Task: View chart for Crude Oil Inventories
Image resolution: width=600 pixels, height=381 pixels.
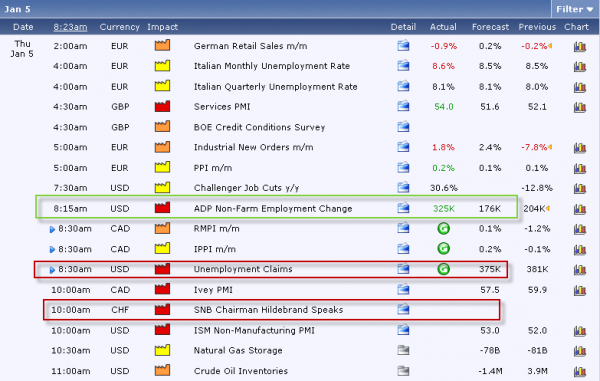Action: [x=580, y=371]
